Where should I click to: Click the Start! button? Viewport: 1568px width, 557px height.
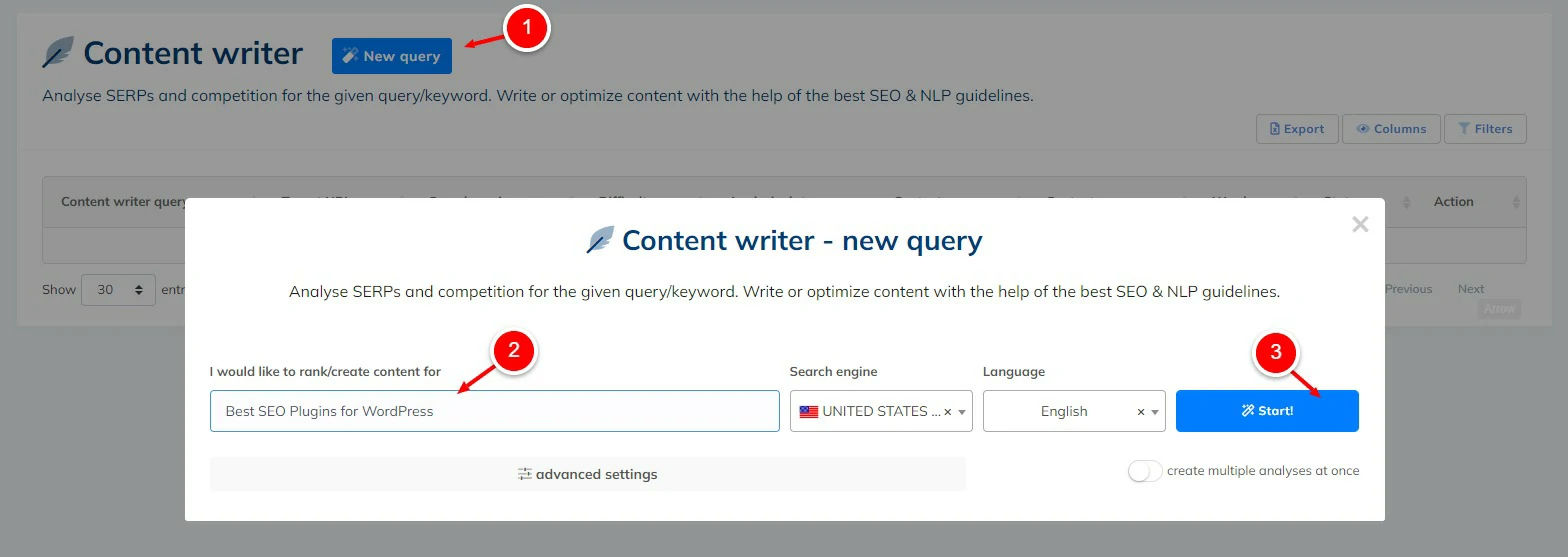(1267, 411)
